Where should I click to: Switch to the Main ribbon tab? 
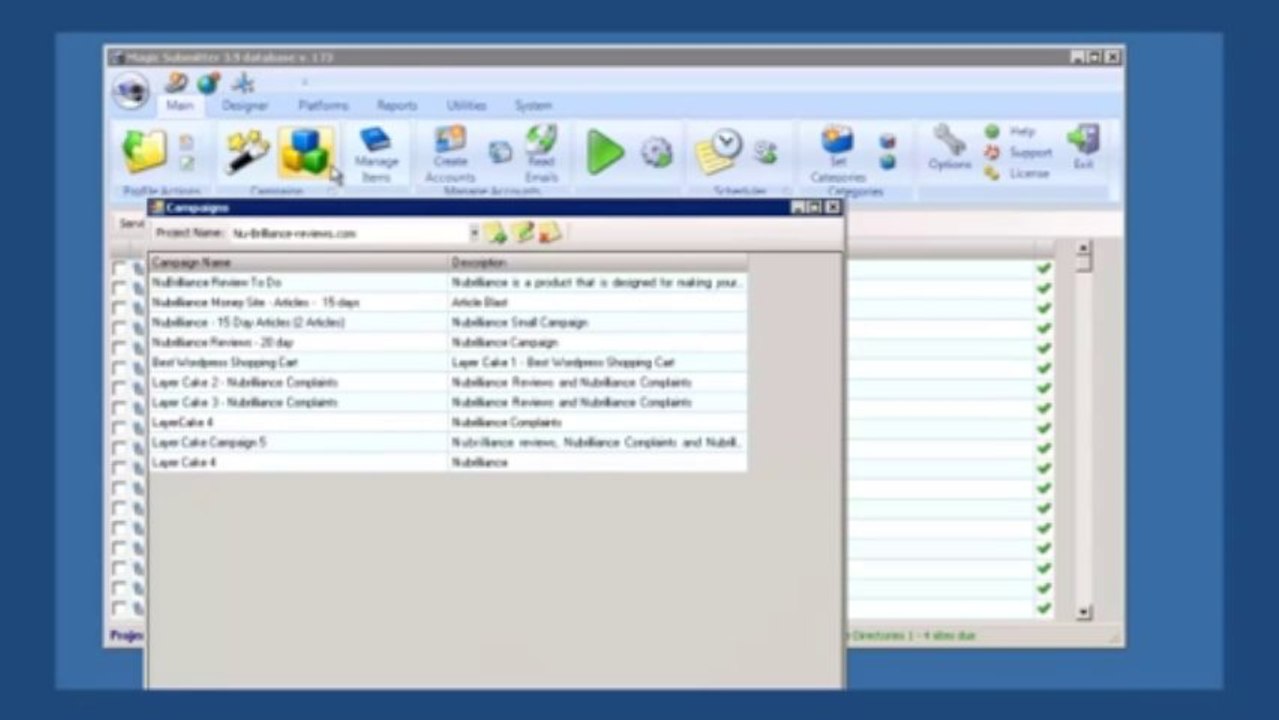pos(180,105)
